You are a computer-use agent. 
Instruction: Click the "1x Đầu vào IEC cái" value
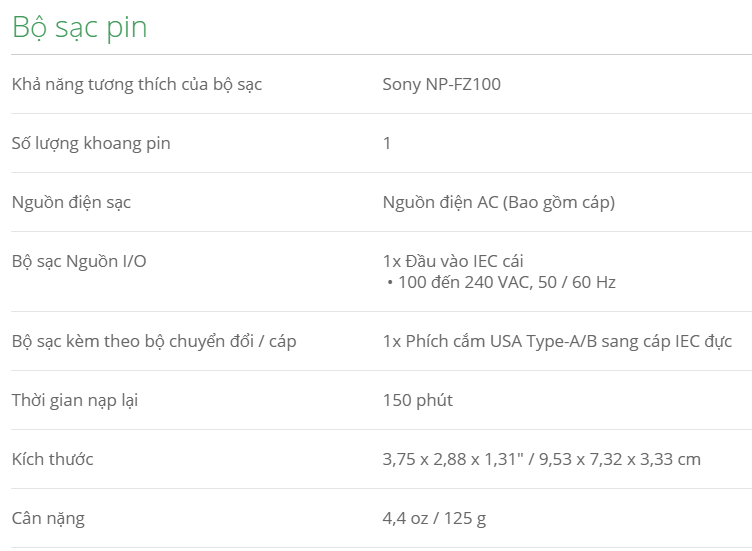[x=454, y=261]
